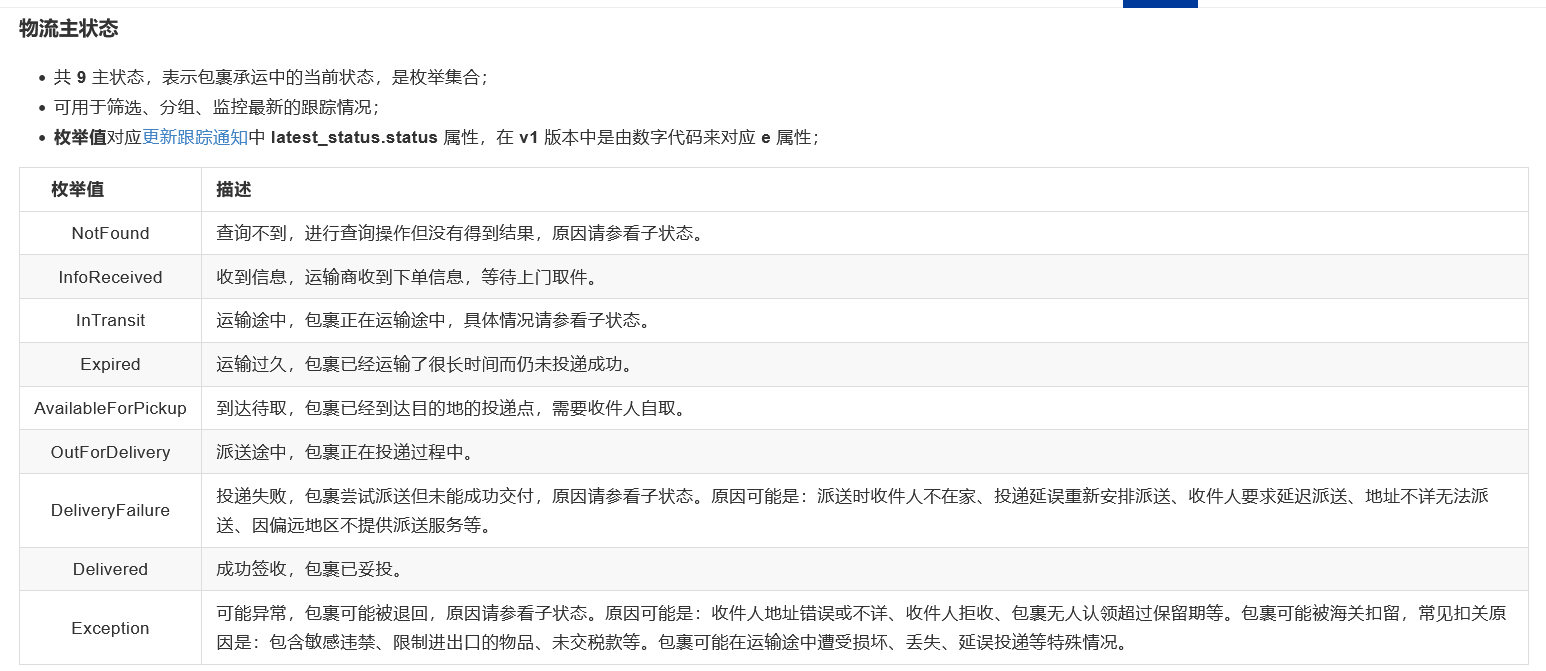Select the Delivered enum value cell
1546x671 pixels.
tap(110, 569)
